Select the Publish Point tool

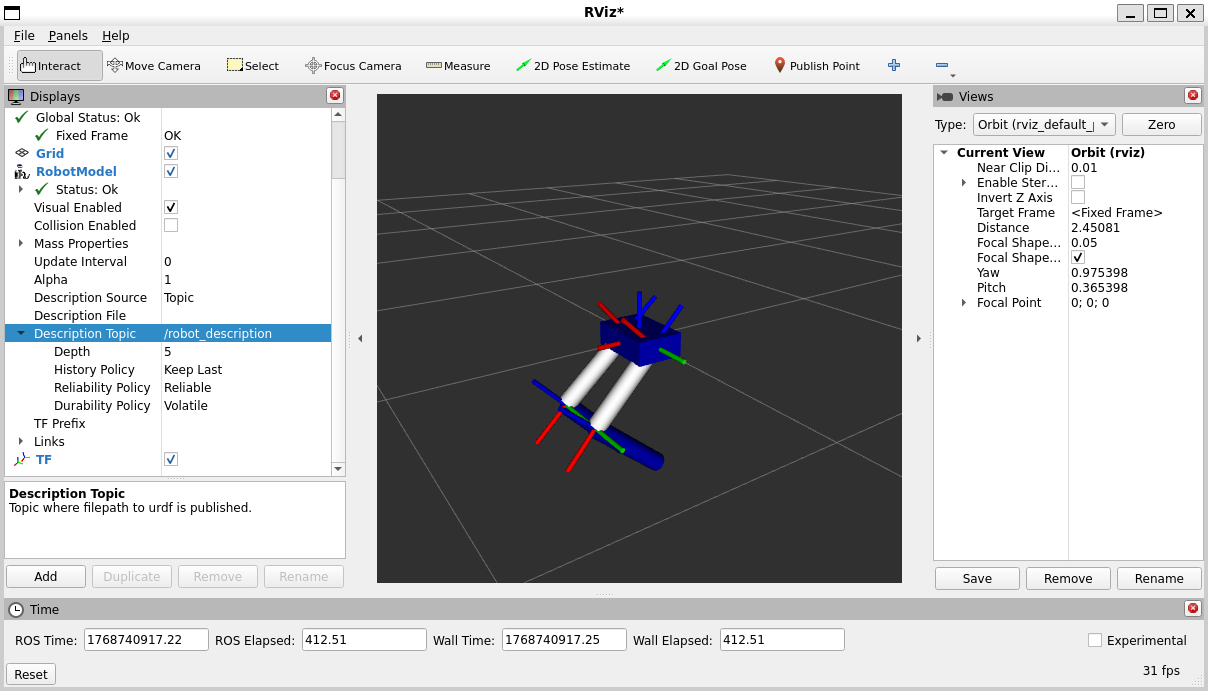(817, 66)
